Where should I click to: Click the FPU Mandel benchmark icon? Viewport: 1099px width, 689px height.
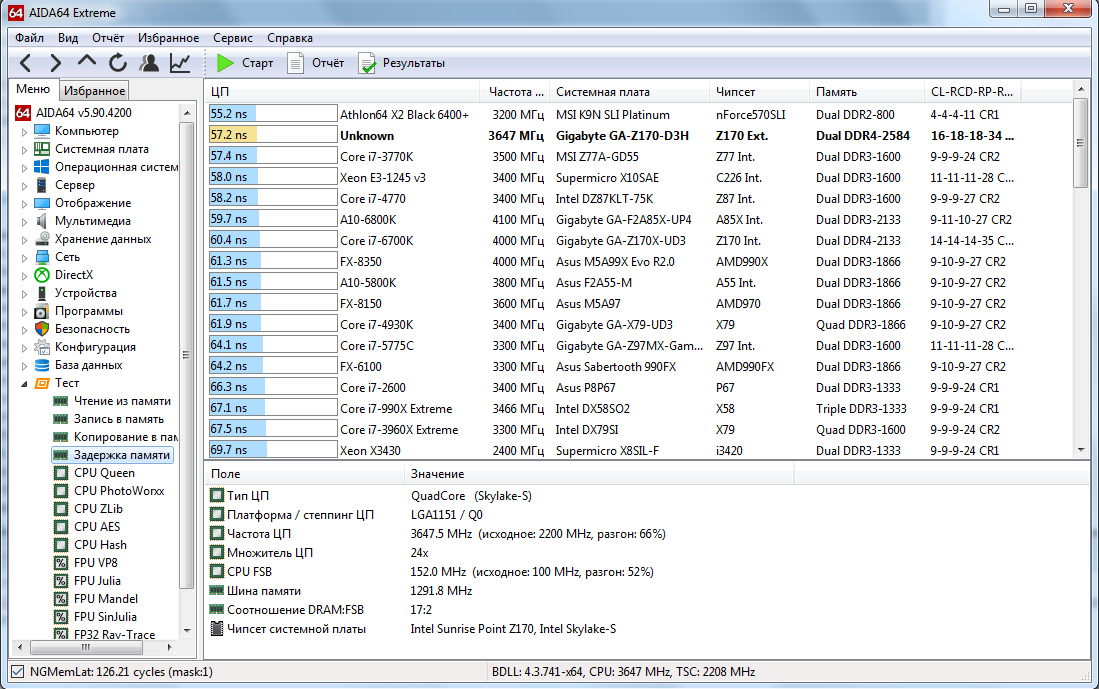coord(61,599)
